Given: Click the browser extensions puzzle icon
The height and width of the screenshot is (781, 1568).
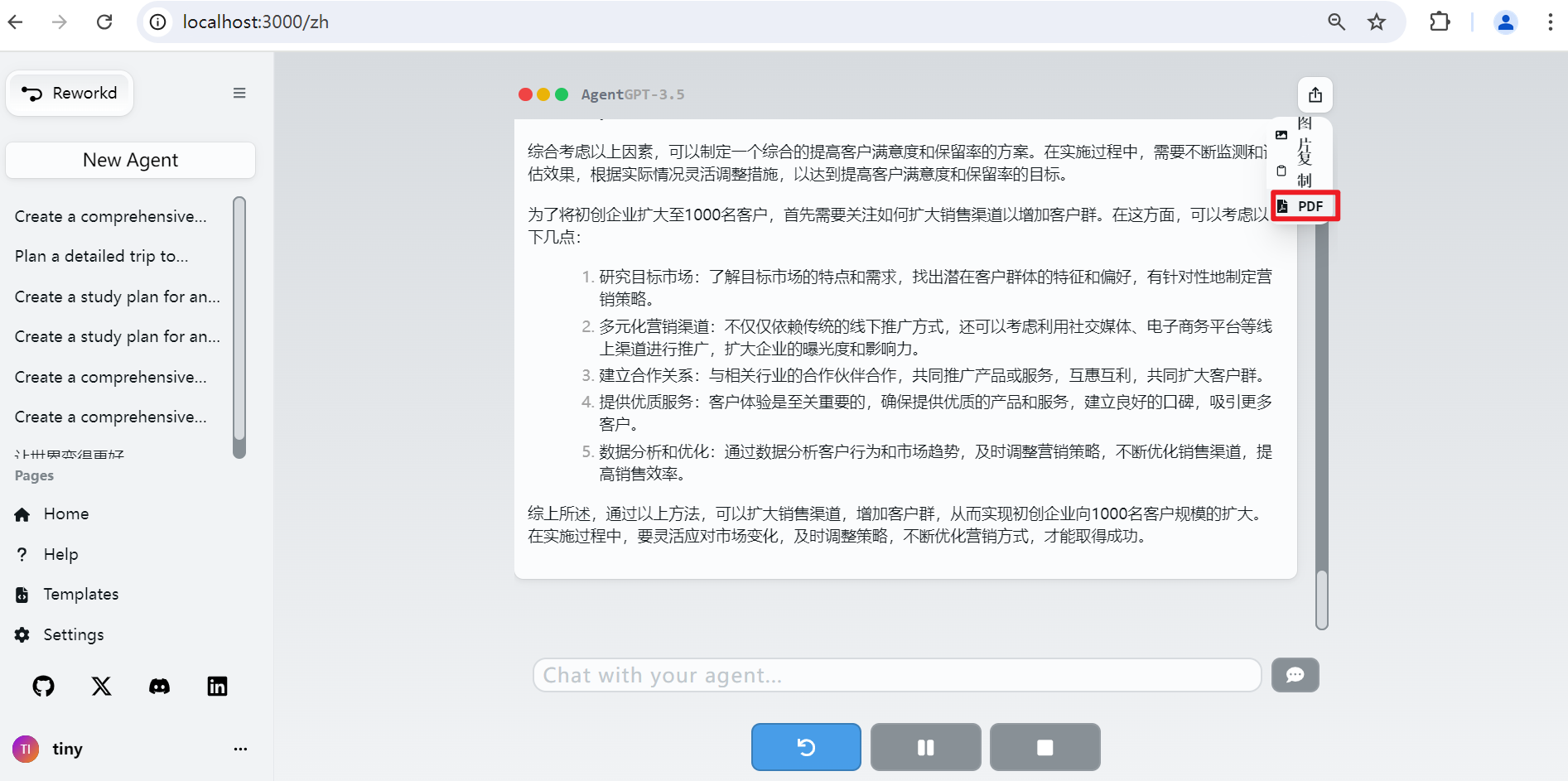Looking at the screenshot, I should 1440,22.
